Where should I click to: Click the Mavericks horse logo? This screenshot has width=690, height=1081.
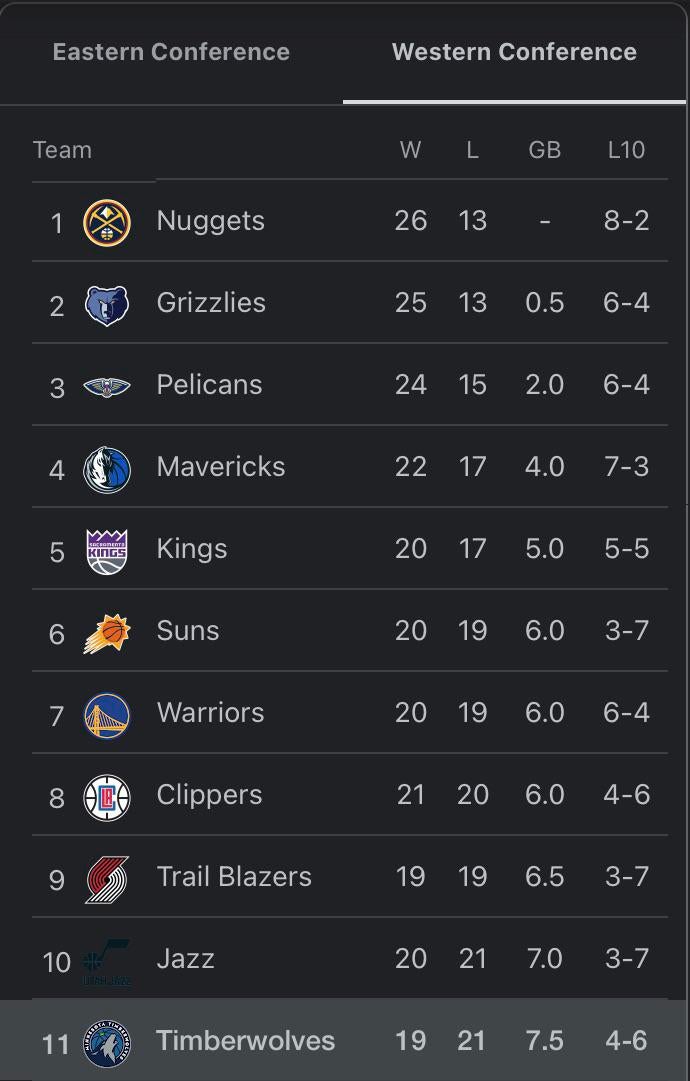(107, 468)
